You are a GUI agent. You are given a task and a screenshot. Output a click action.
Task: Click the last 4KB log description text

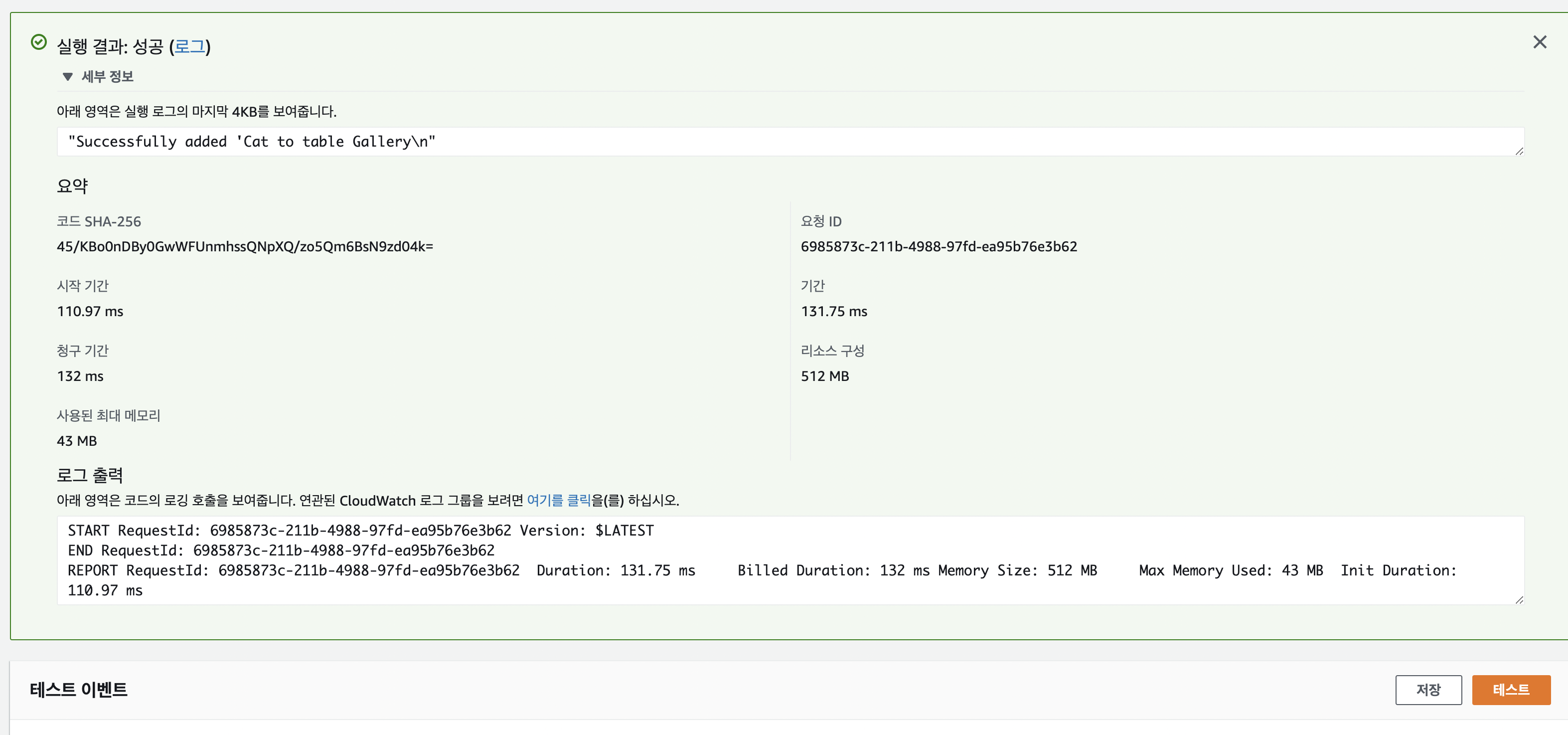tap(196, 111)
